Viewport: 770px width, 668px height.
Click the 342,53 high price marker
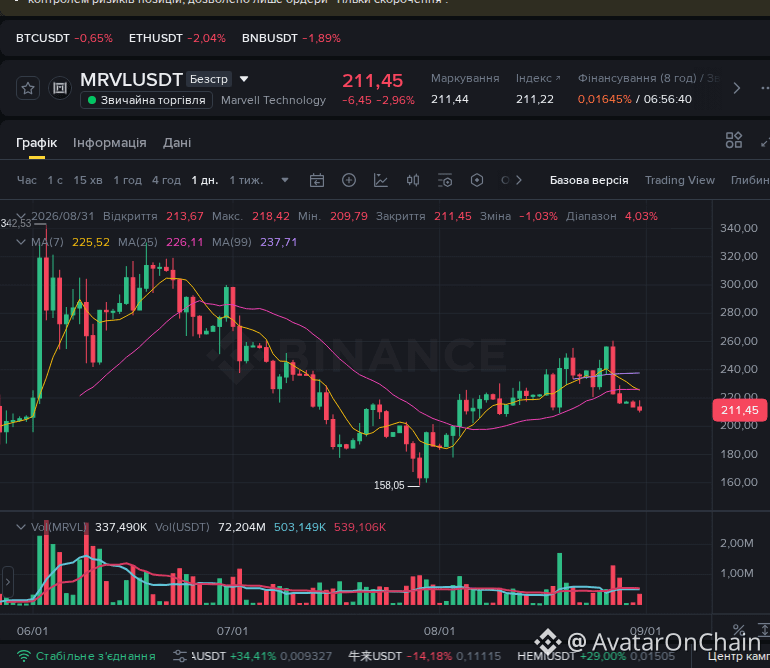click(16, 223)
